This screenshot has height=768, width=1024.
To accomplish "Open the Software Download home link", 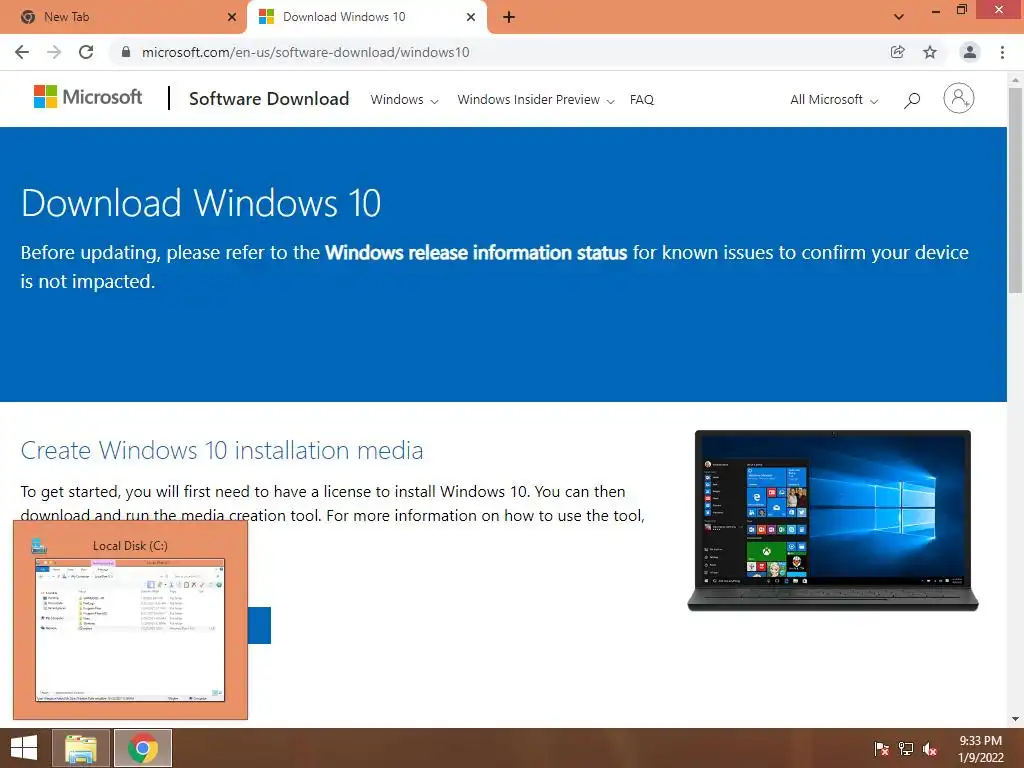I will pyautogui.click(x=269, y=99).
